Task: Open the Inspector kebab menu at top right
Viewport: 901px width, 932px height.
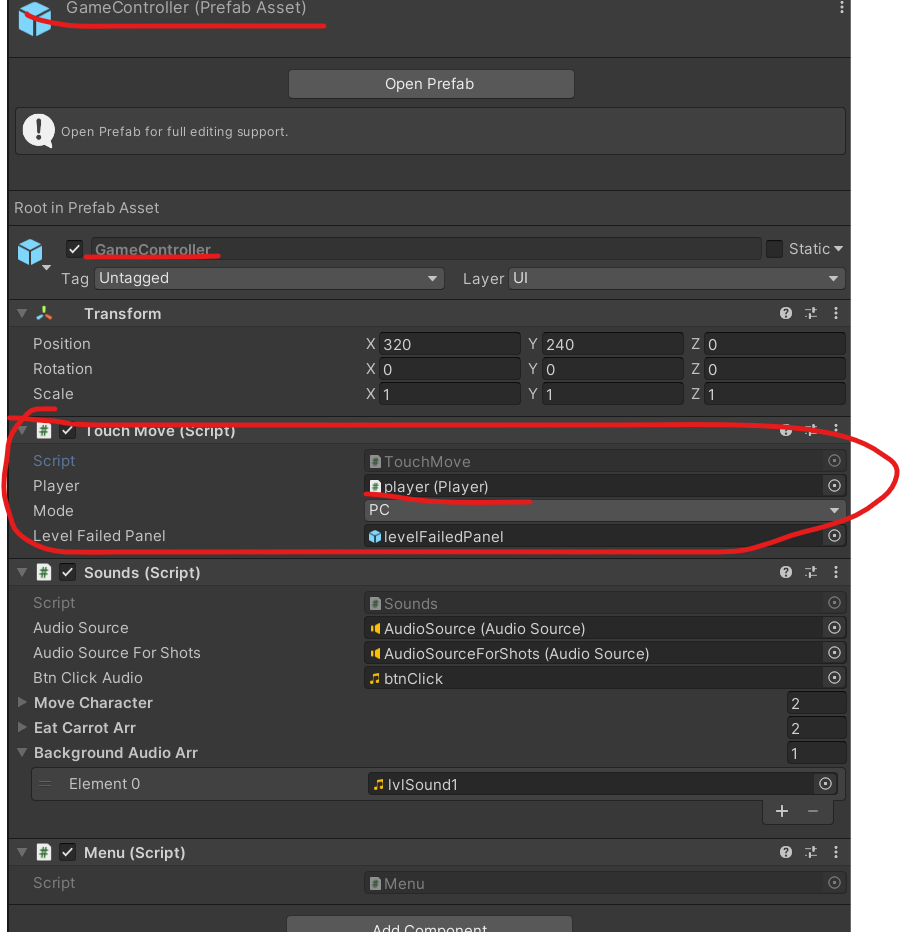Action: pyautogui.click(x=841, y=7)
